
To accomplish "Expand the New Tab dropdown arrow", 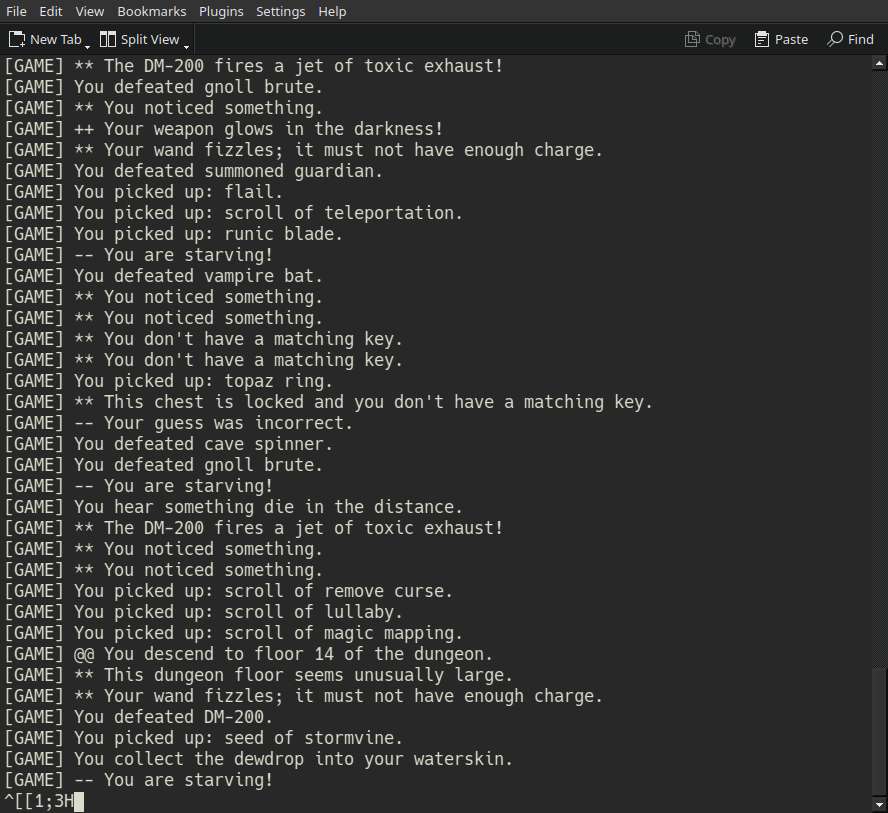I will coord(87,46).
